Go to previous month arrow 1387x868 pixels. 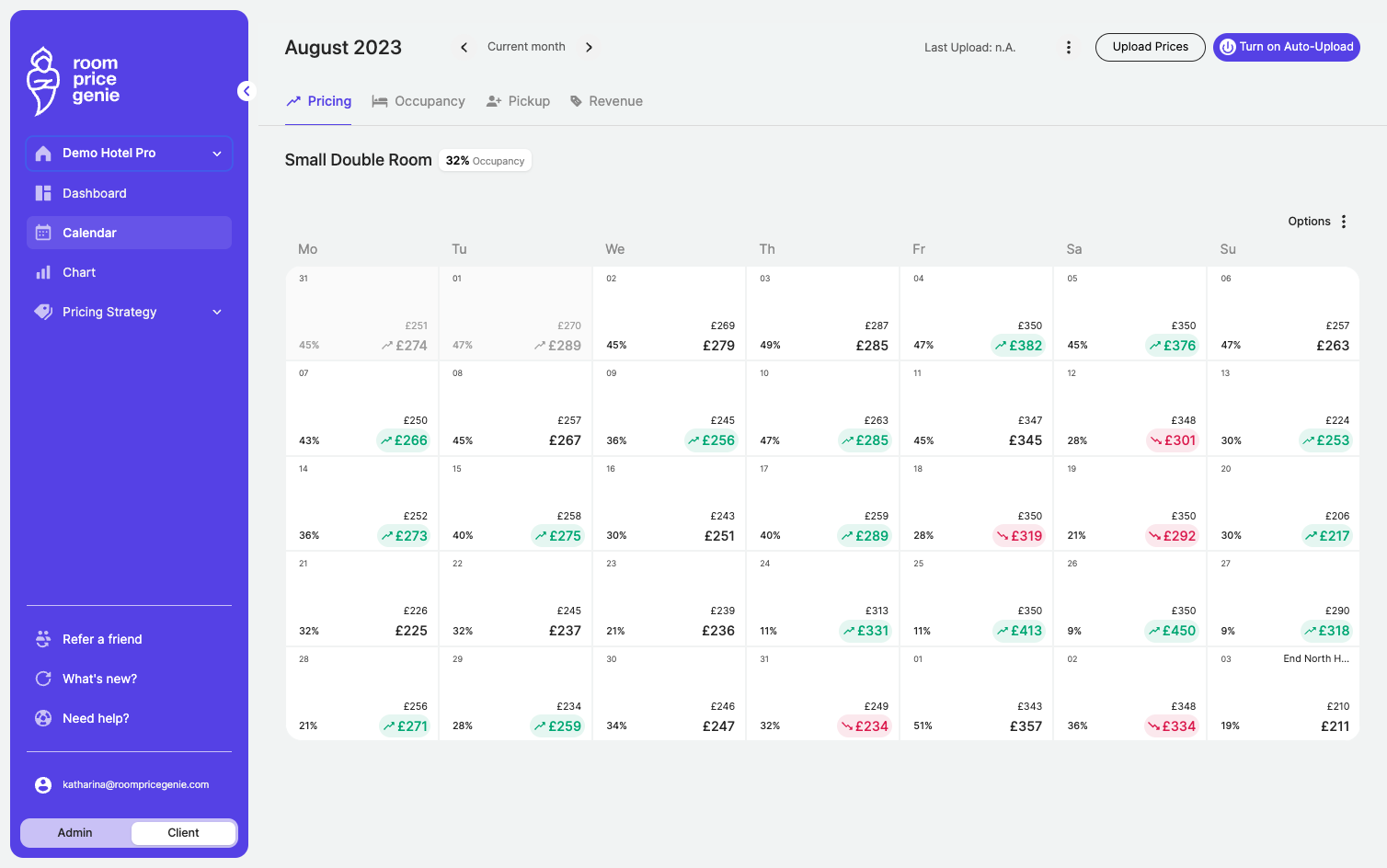pos(464,47)
